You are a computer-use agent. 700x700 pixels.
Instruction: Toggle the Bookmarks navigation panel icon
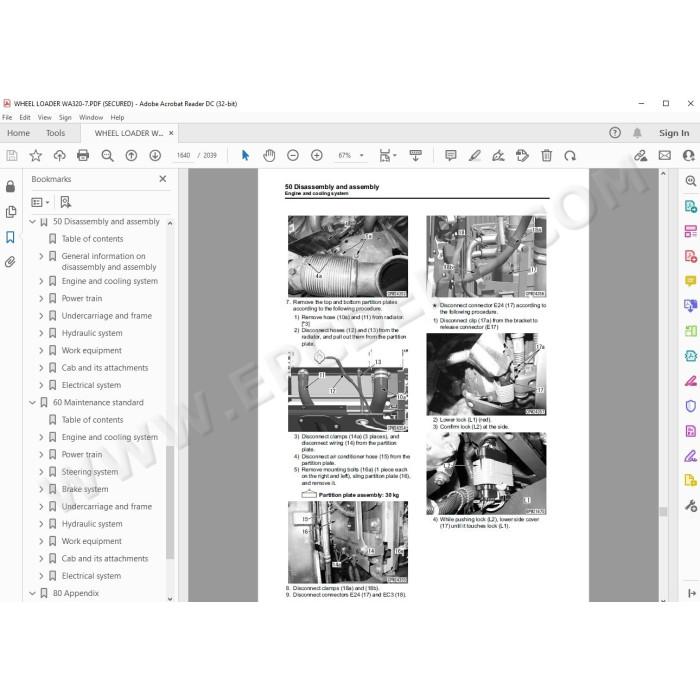[x=10, y=237]
